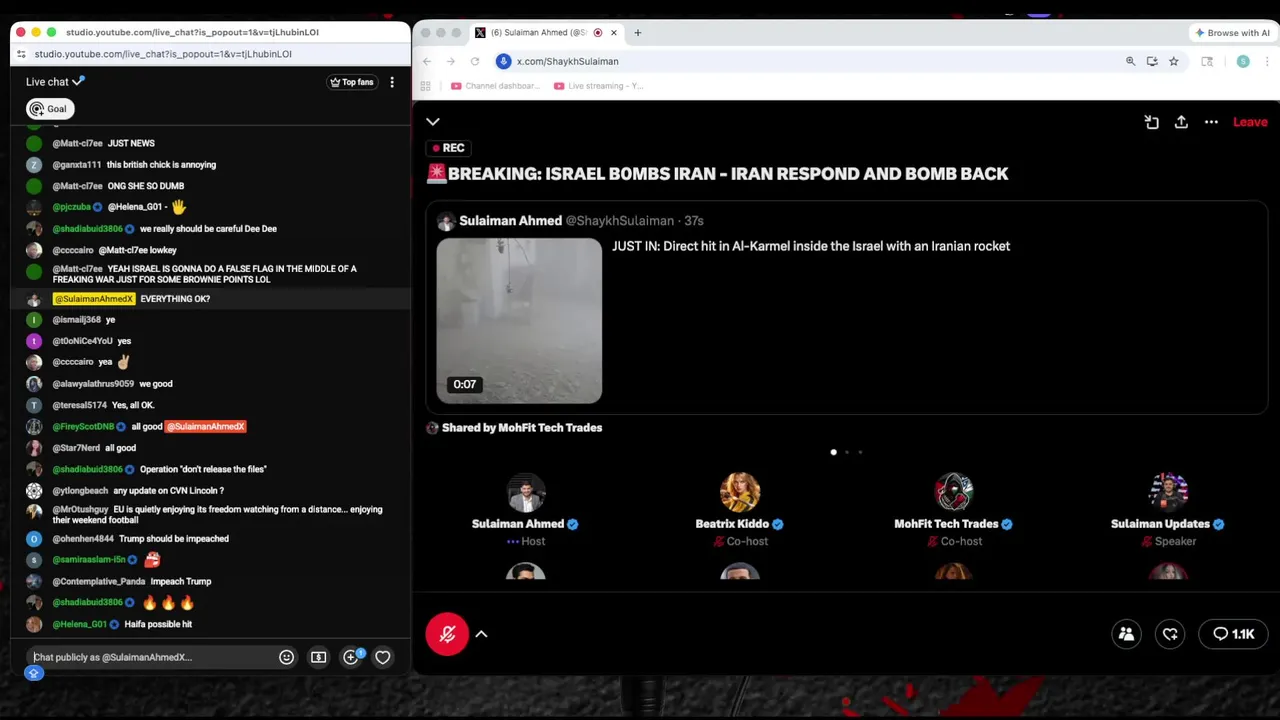Leave the X Space
This screenshot has width=1280, height=720.
(x=1250, y=122)
